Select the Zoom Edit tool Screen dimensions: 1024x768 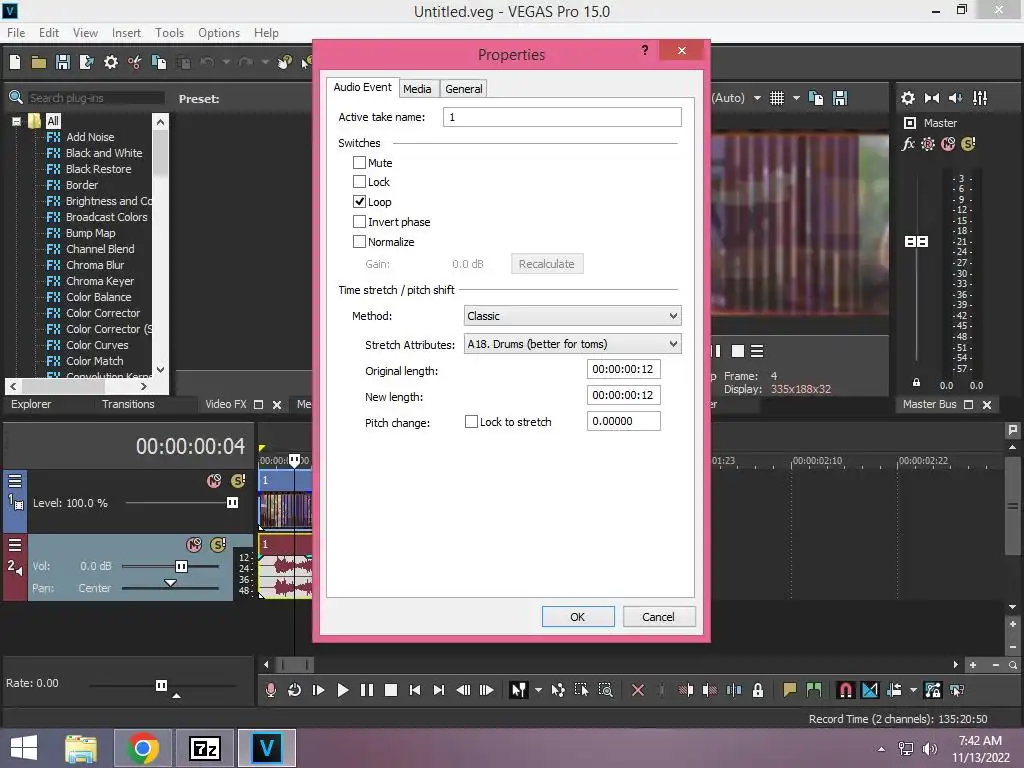[x=605, y=690]
